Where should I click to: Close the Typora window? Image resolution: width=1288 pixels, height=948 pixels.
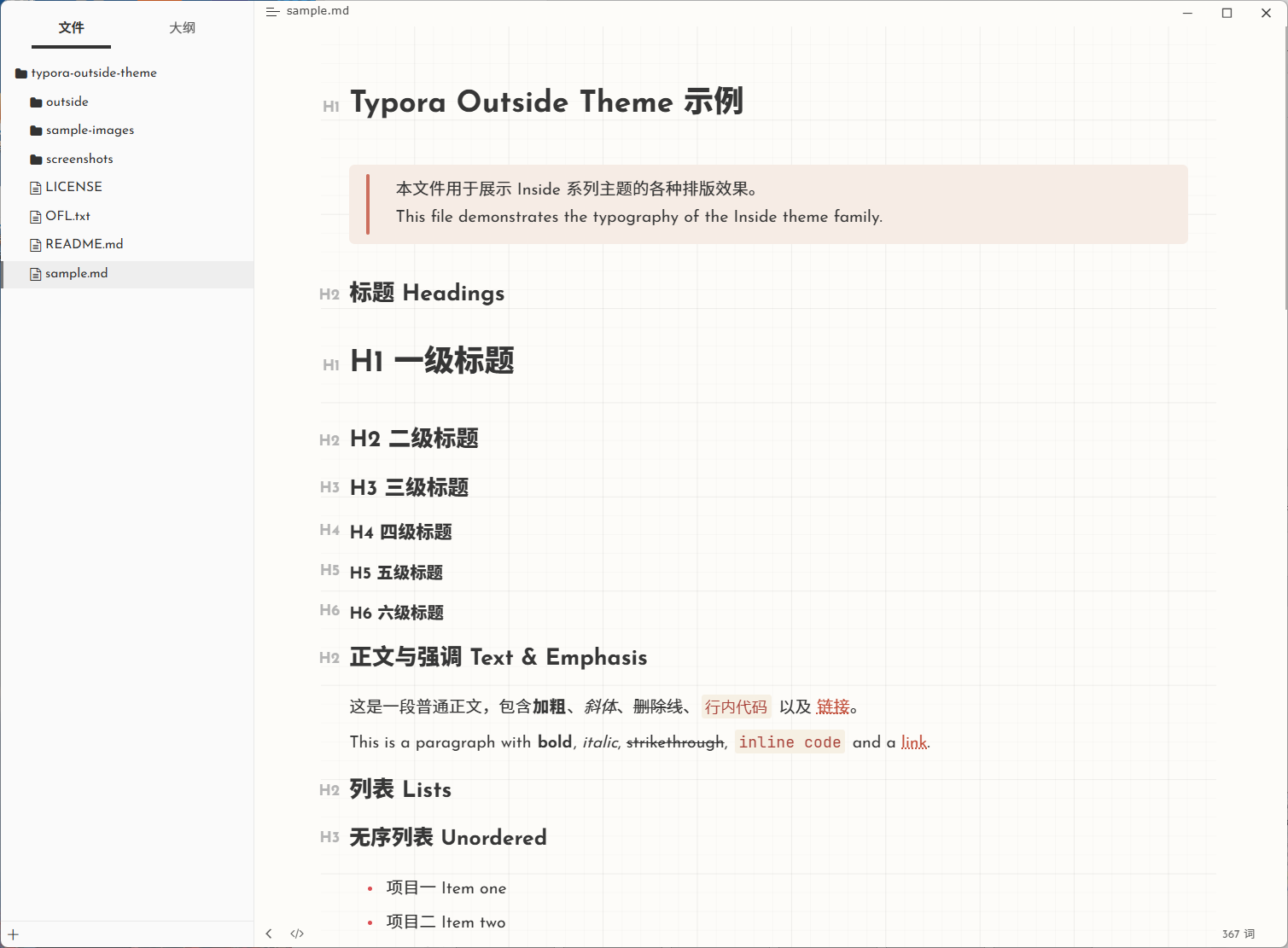[x=1267, y=13]
